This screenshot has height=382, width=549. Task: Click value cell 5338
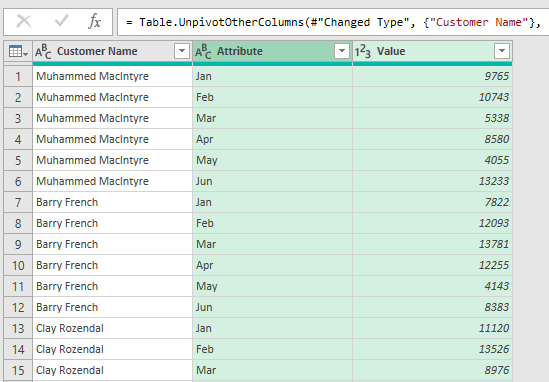click(432, 118)
